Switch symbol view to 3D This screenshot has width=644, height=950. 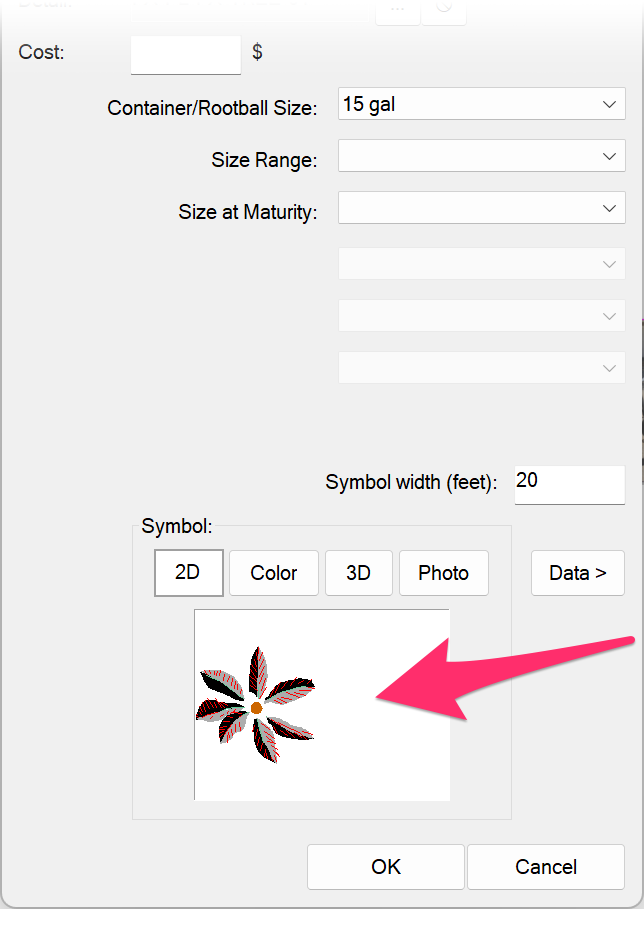click(x=359, y=573)
